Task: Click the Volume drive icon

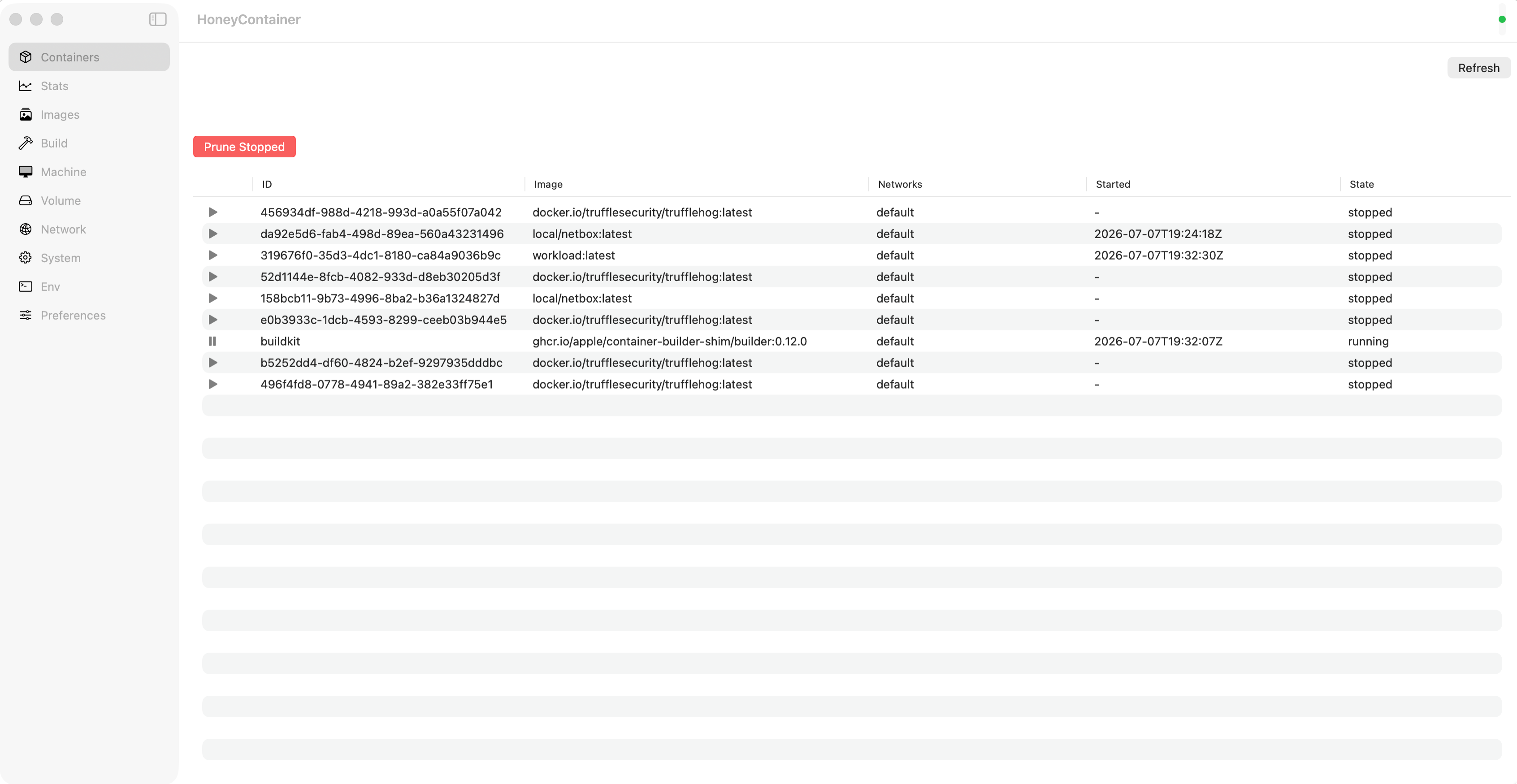Action: (x=25, y=201)
